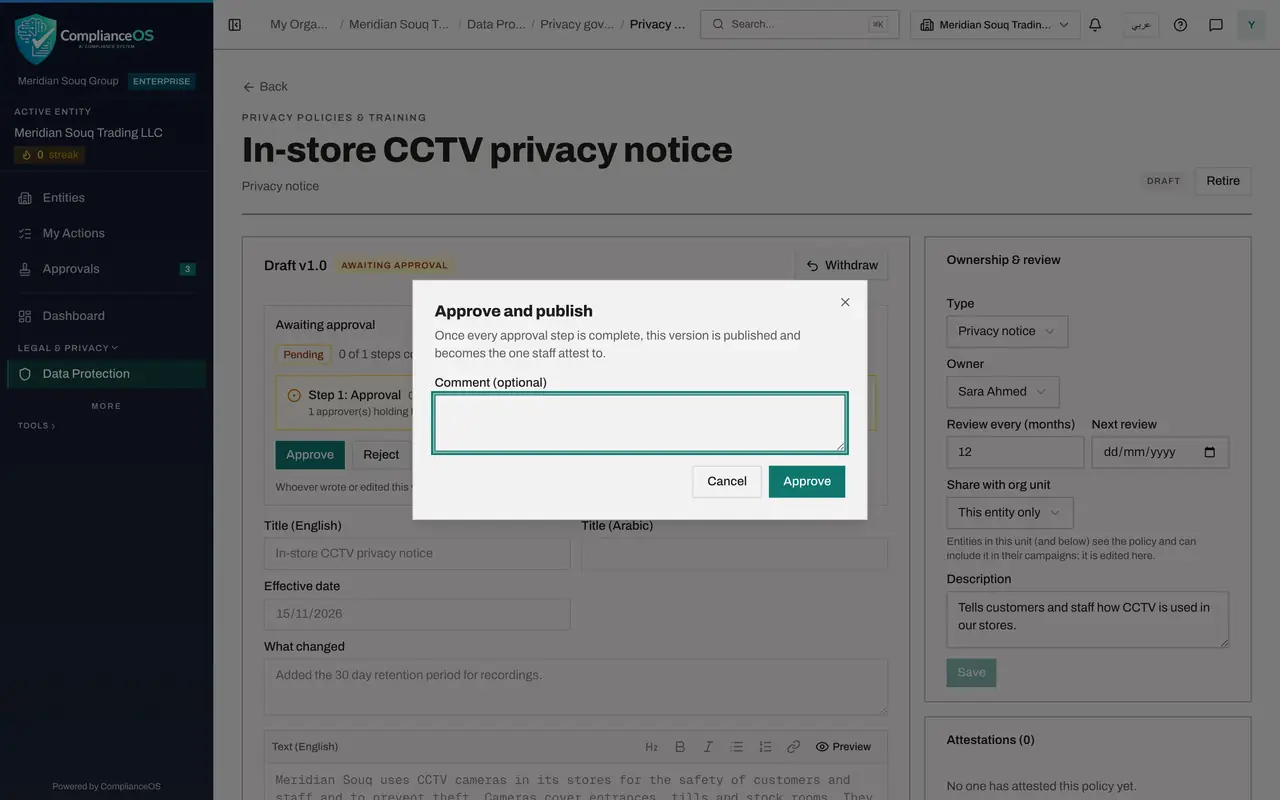Open the help question-mark icon

click(x=1180, y=25)
